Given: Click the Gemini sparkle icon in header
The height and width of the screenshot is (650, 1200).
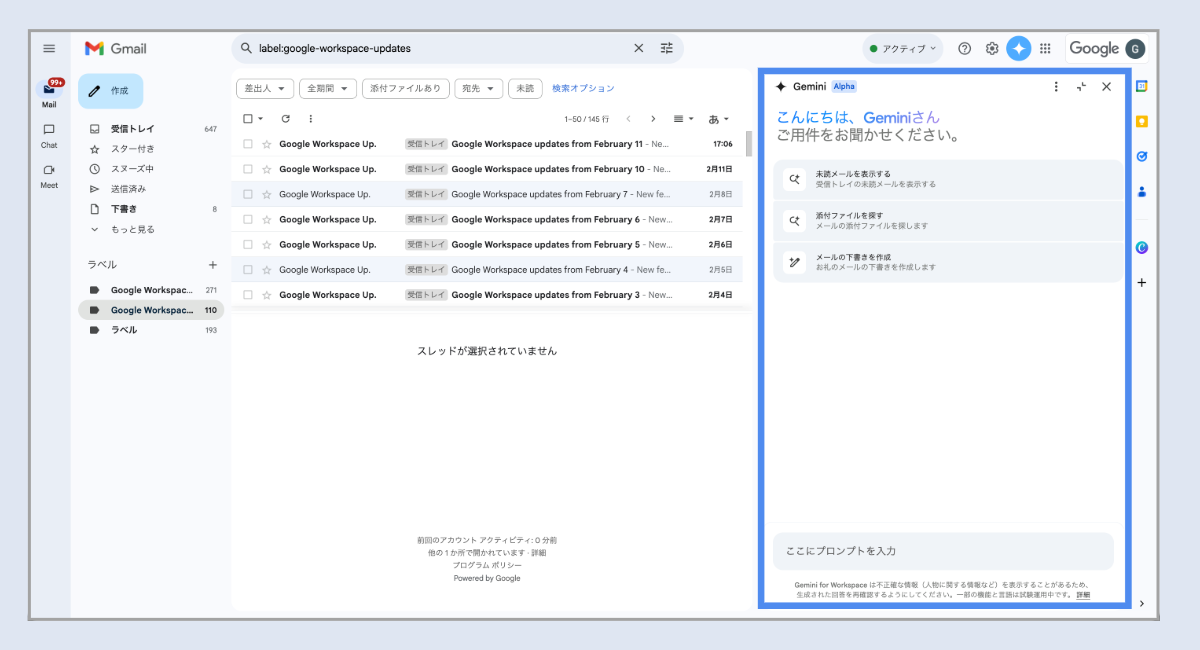Looking at the screenshot, I should point(1018,48).
